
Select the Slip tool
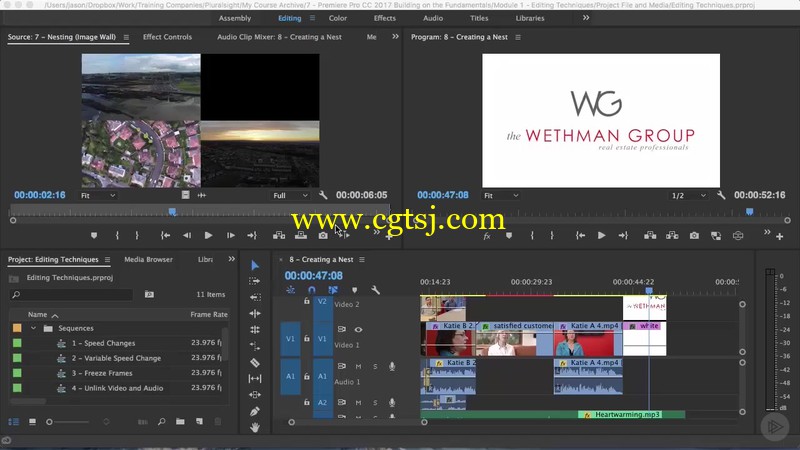coord(255,379)
